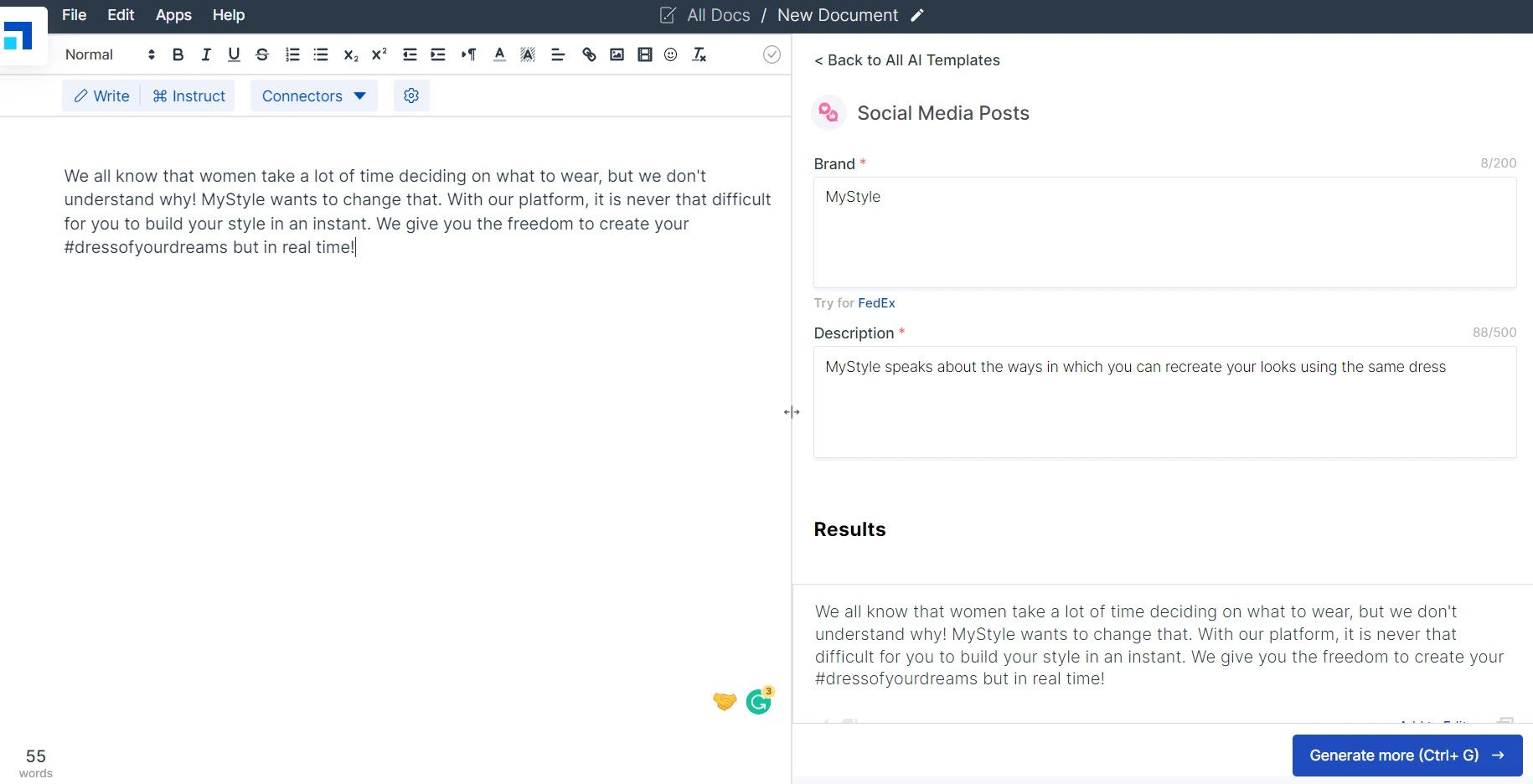1533x784 pixels.
Task: Increase indent of the paragraph
Action: point(438,54)
